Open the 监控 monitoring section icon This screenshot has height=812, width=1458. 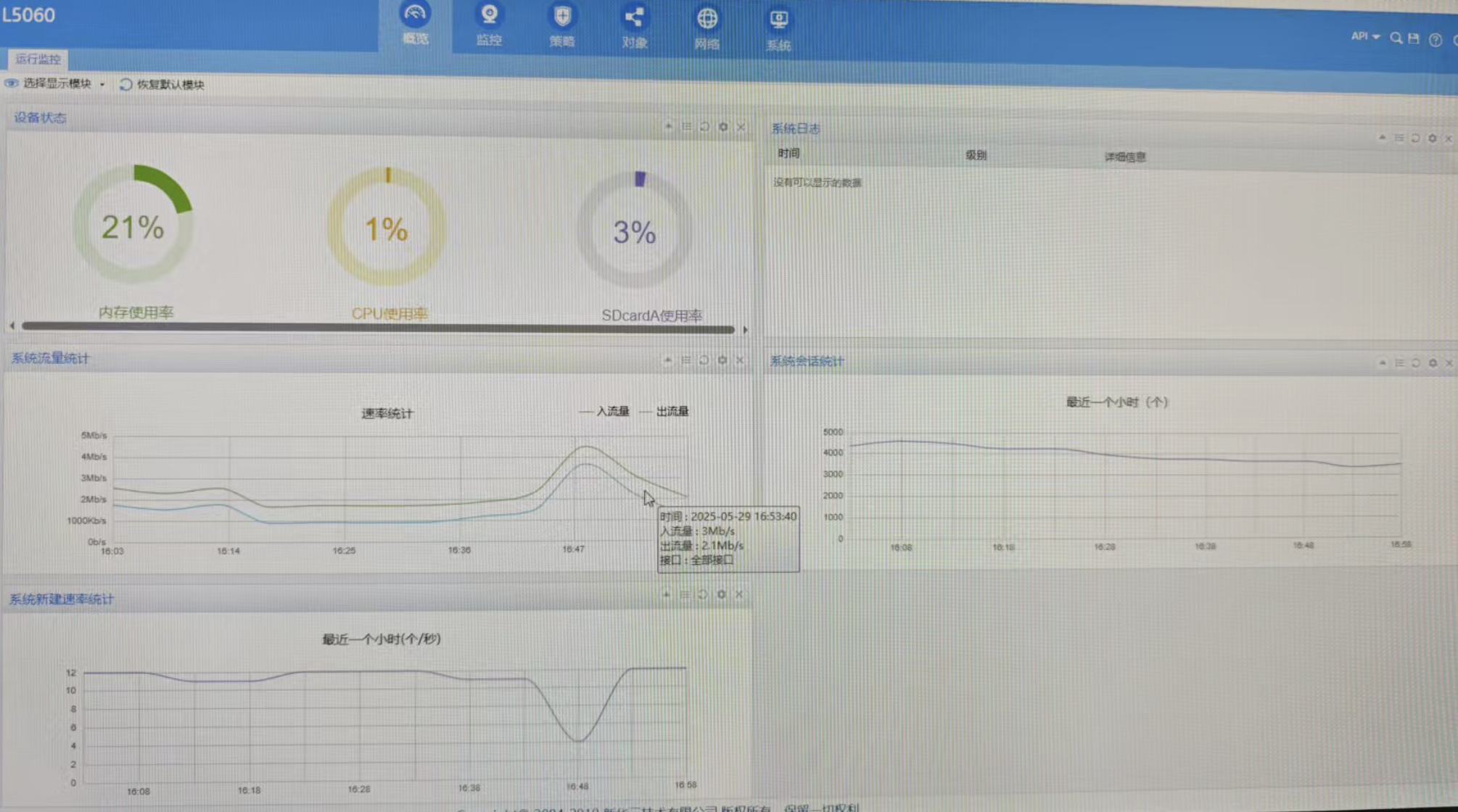pyautogui.click(x=489, y=16)
